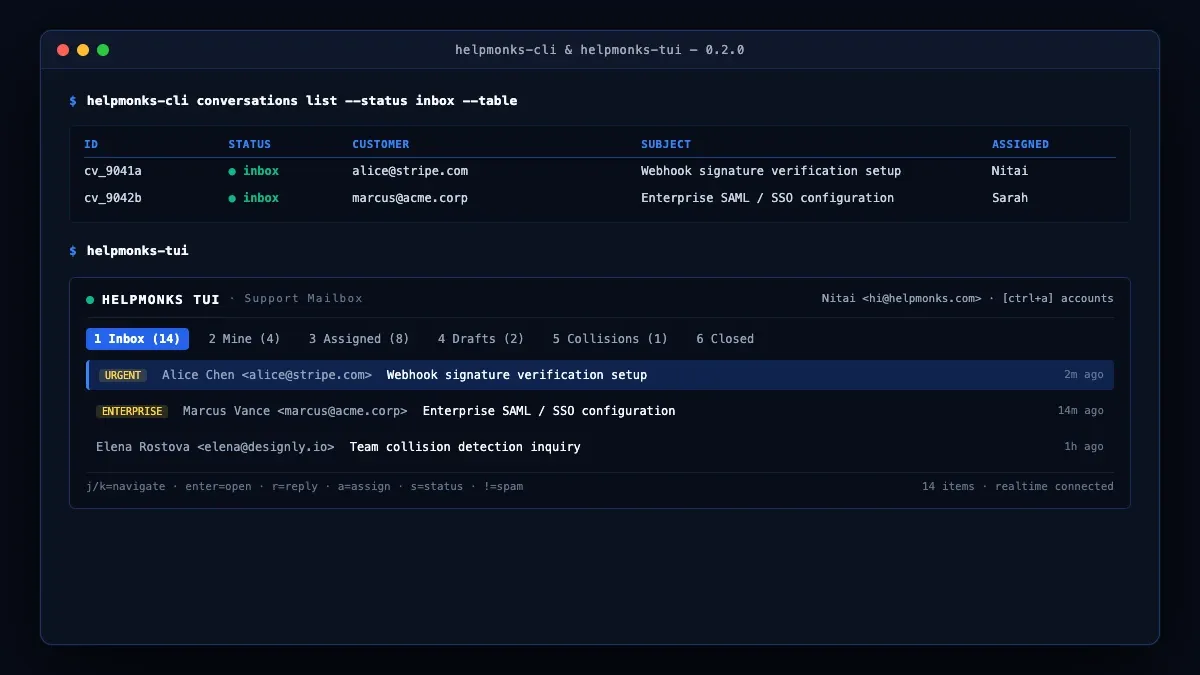
Task: Click alice@stripe.com in the table
Action: pyautogui.click(x=410, y=171)
